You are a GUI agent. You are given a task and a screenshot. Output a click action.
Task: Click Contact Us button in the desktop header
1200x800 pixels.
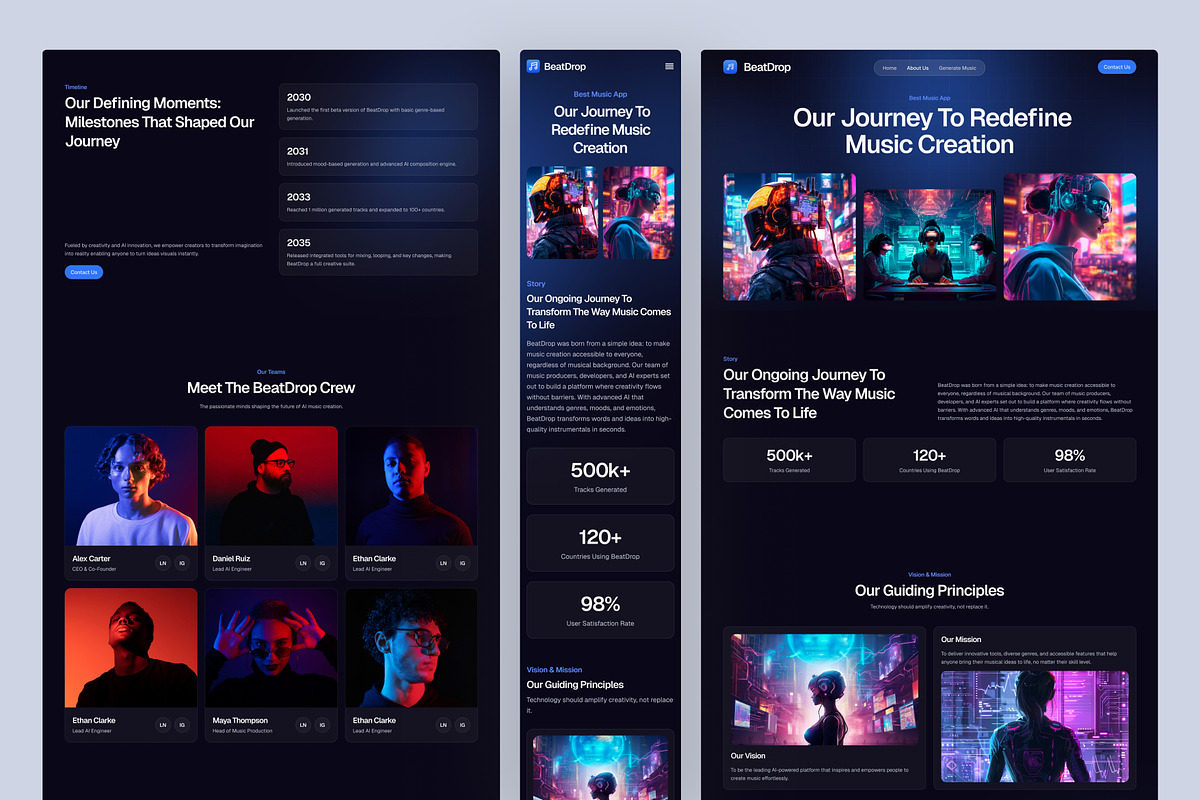(x=1117, y=67)
